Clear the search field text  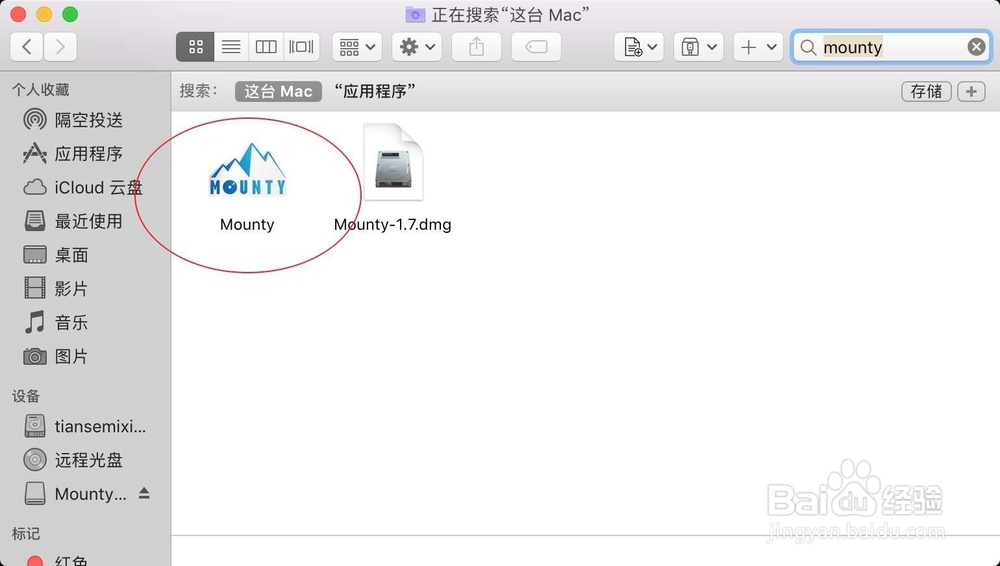[976, 47]
